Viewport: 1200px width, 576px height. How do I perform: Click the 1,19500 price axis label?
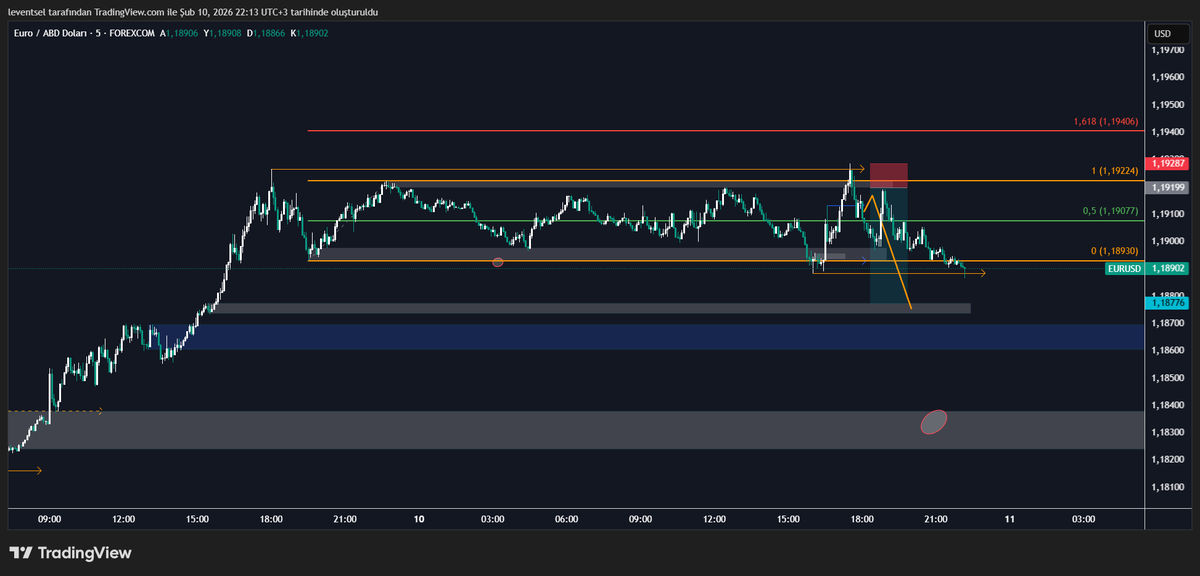(1168, 105)
